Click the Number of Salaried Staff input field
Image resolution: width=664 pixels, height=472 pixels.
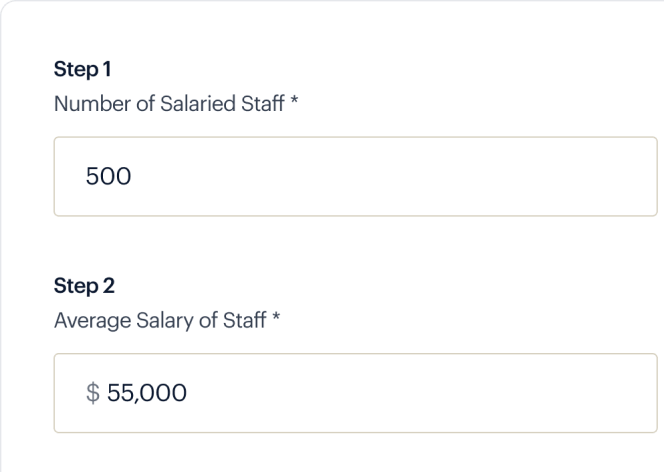coord(355,176)
